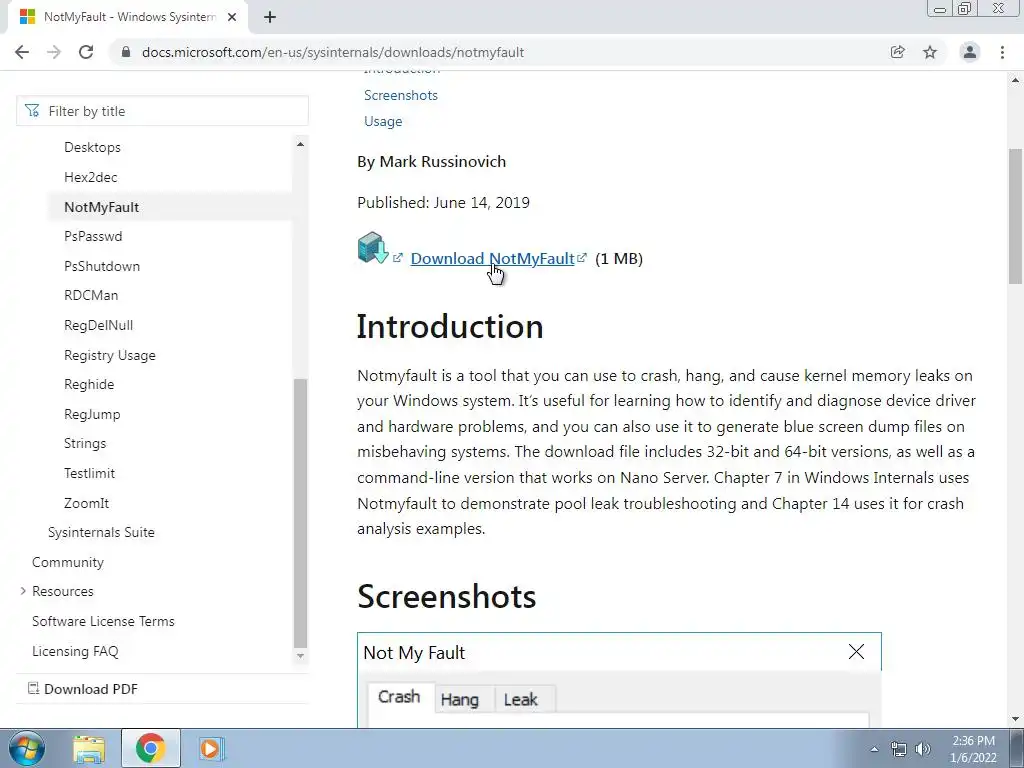Open the Testlimit sidebar entry
Screen dimensions: 1024x768
[x=89, y=473]
